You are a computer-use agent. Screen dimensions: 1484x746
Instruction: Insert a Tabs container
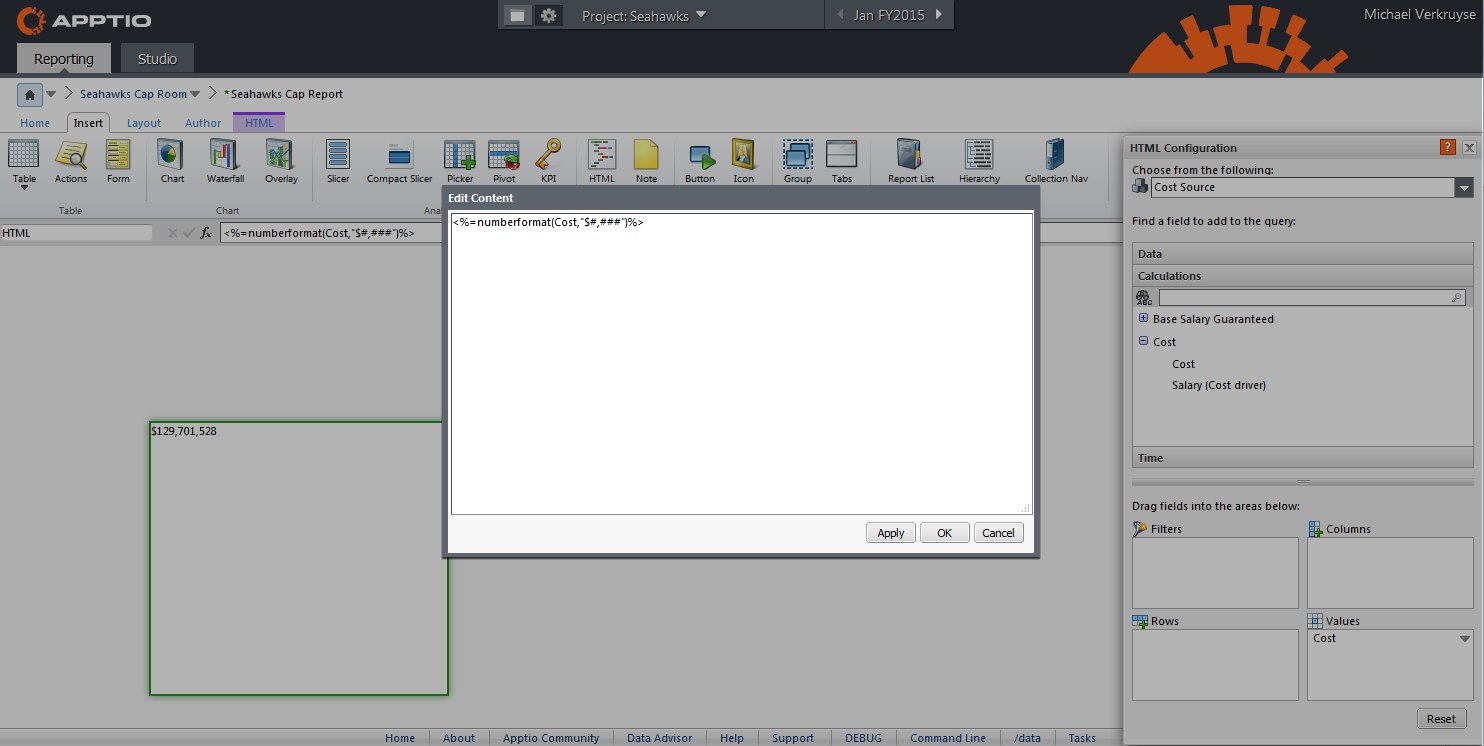(842, 160)
